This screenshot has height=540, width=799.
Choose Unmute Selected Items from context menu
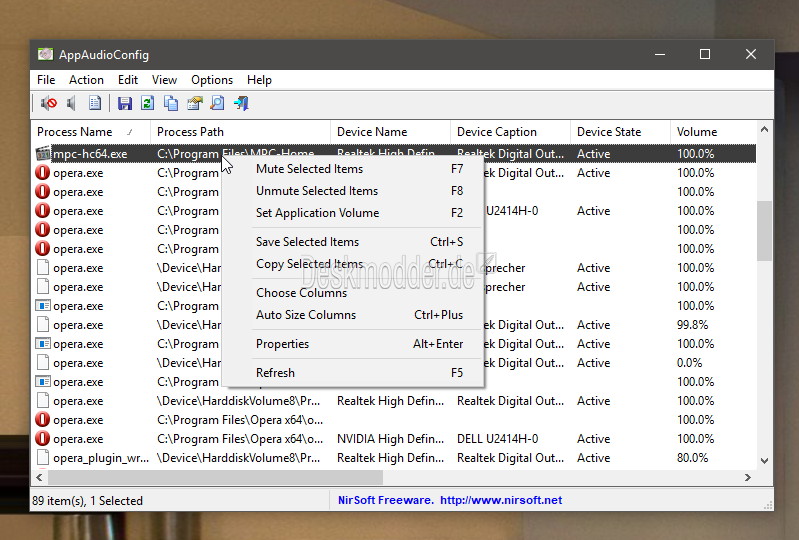353,191
